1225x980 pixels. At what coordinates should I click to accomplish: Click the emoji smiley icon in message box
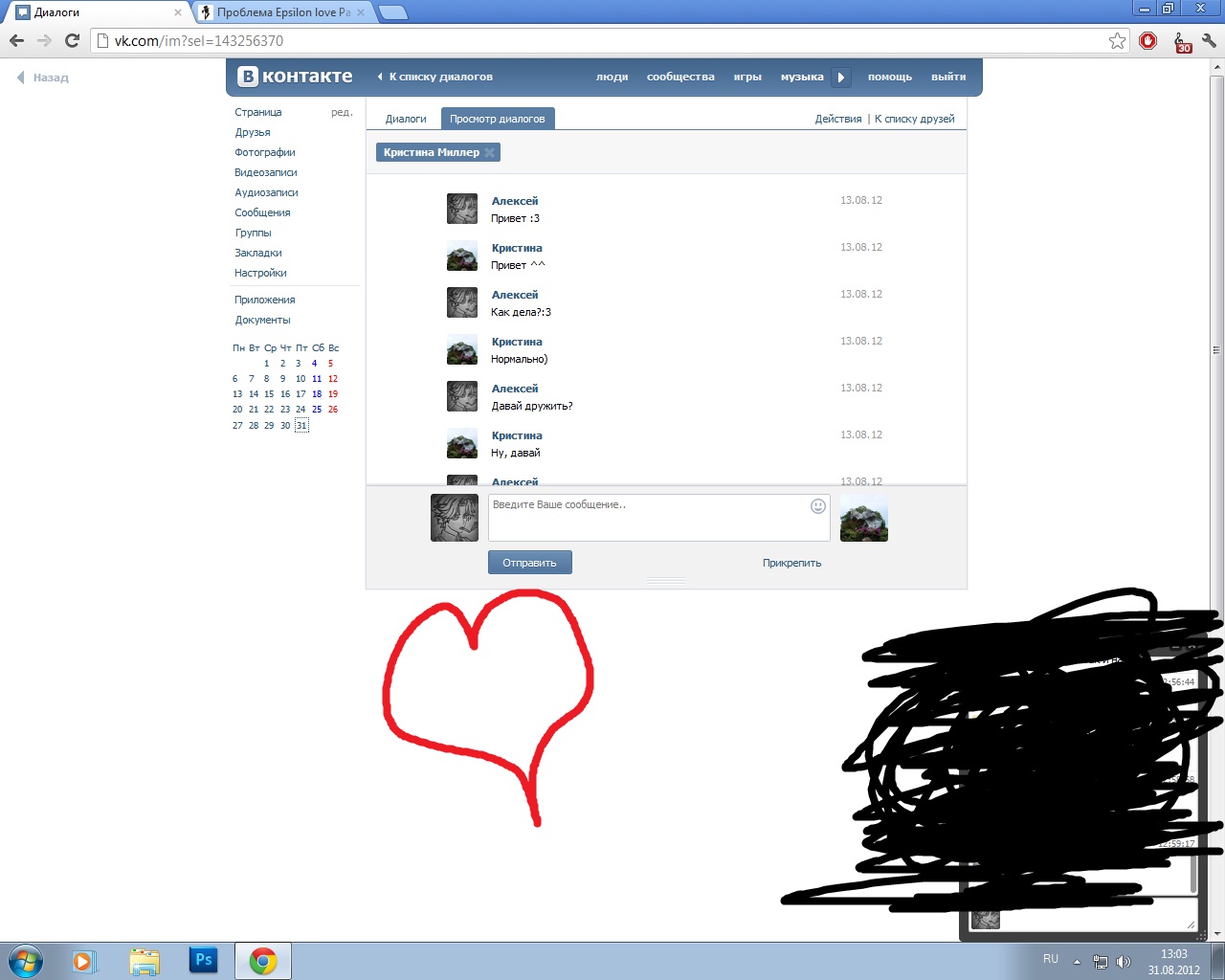817,506
